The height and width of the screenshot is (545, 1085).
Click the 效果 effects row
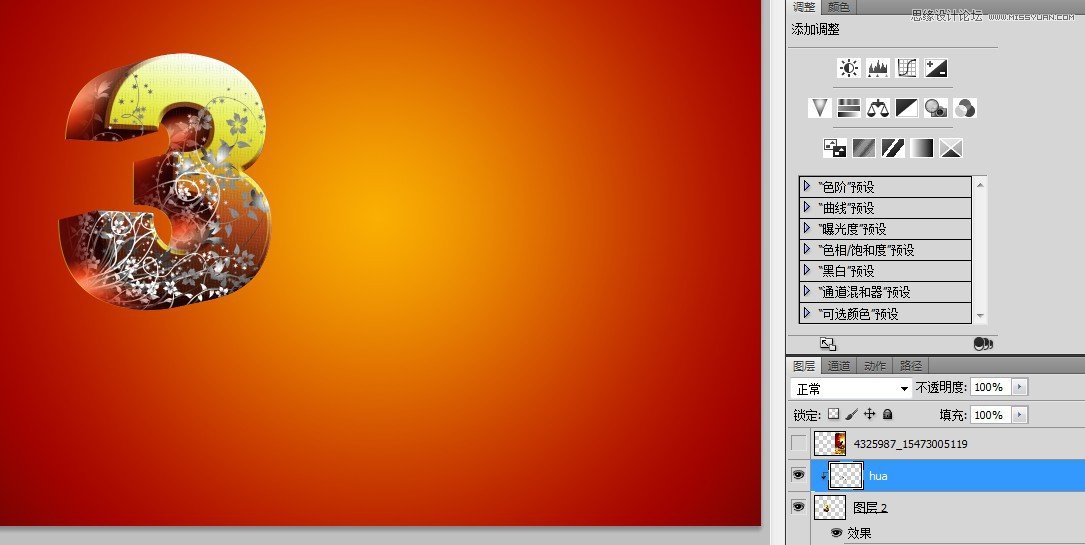click(x=859, y=533)
